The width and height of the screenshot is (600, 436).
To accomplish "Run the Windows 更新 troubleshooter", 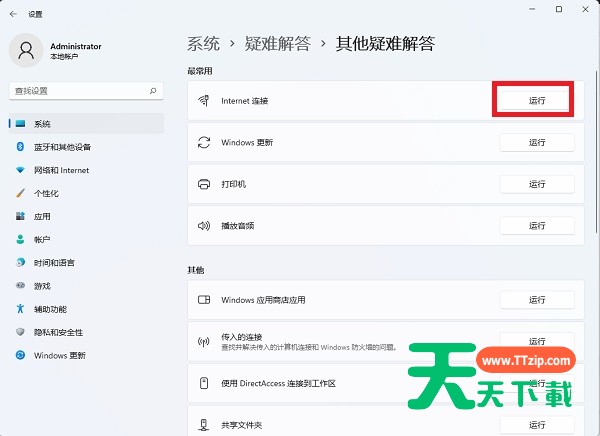I will (x=537, y=143).
